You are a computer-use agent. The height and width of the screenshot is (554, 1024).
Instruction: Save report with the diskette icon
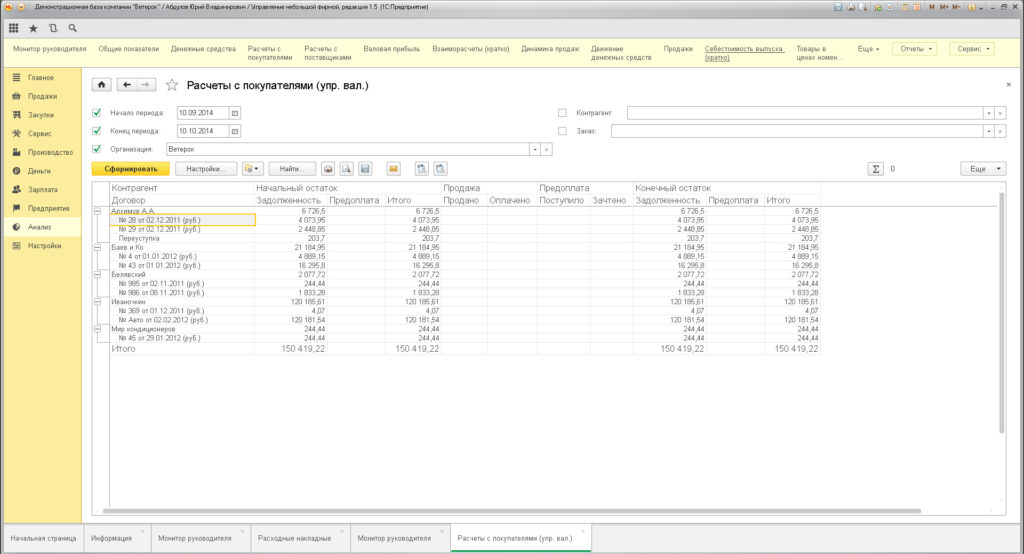tap(365, 169)
